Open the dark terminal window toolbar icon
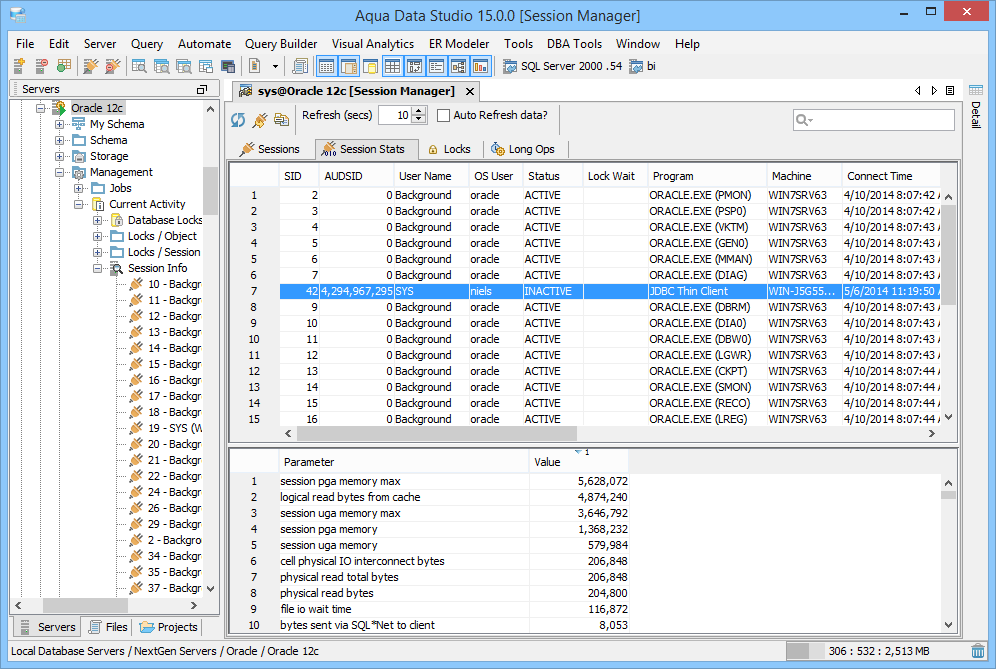996x669 pixels. coord(228,66)
